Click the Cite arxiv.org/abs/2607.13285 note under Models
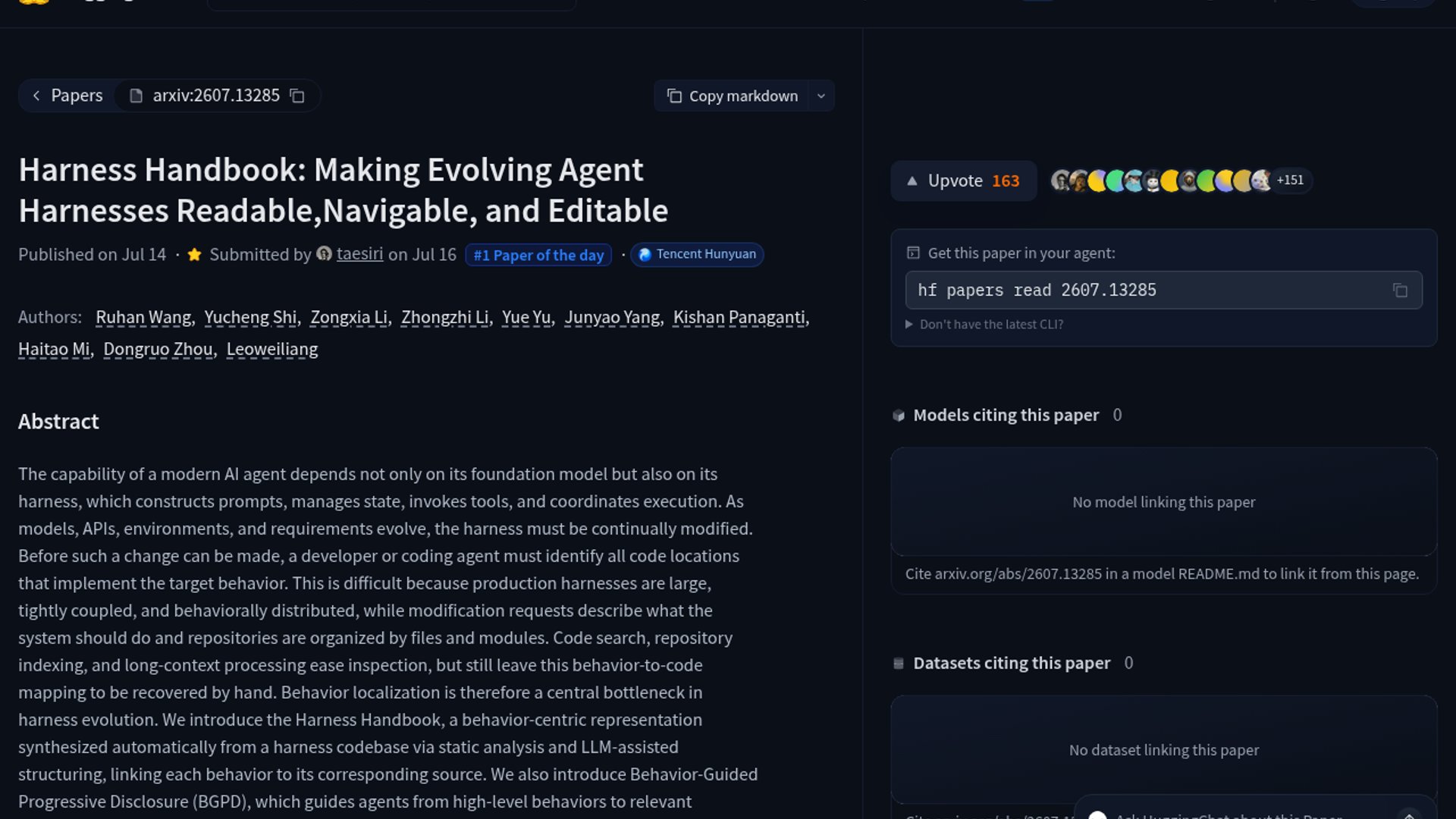The width and height of the screenshot is (1456, 819). click(1162, 574)
